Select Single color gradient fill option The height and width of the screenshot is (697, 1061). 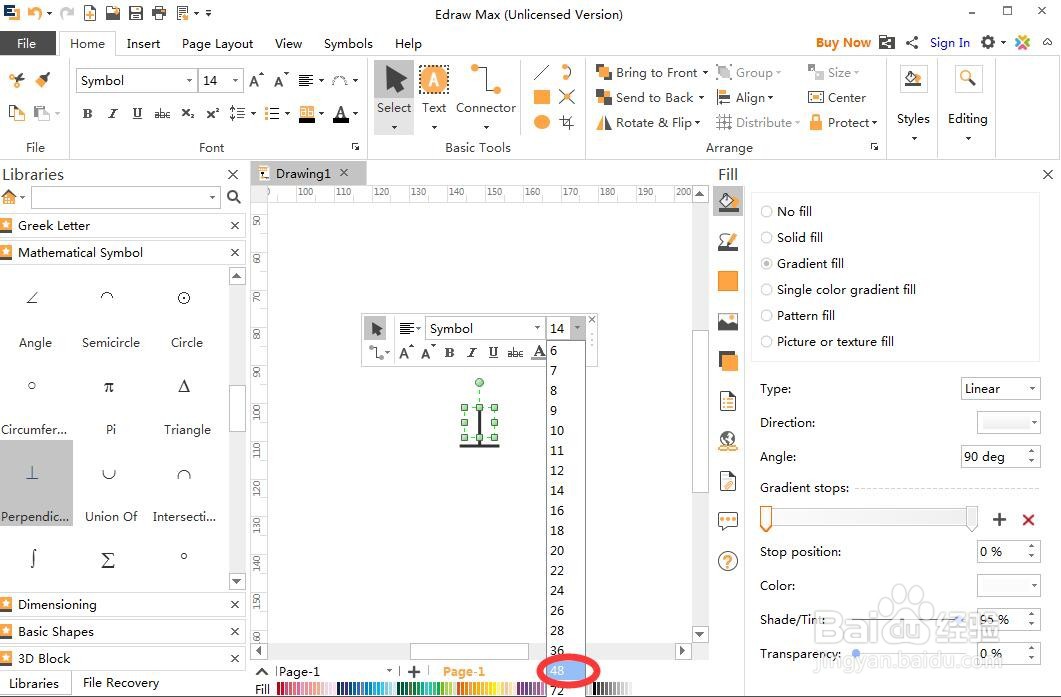[x=838, y=290]
